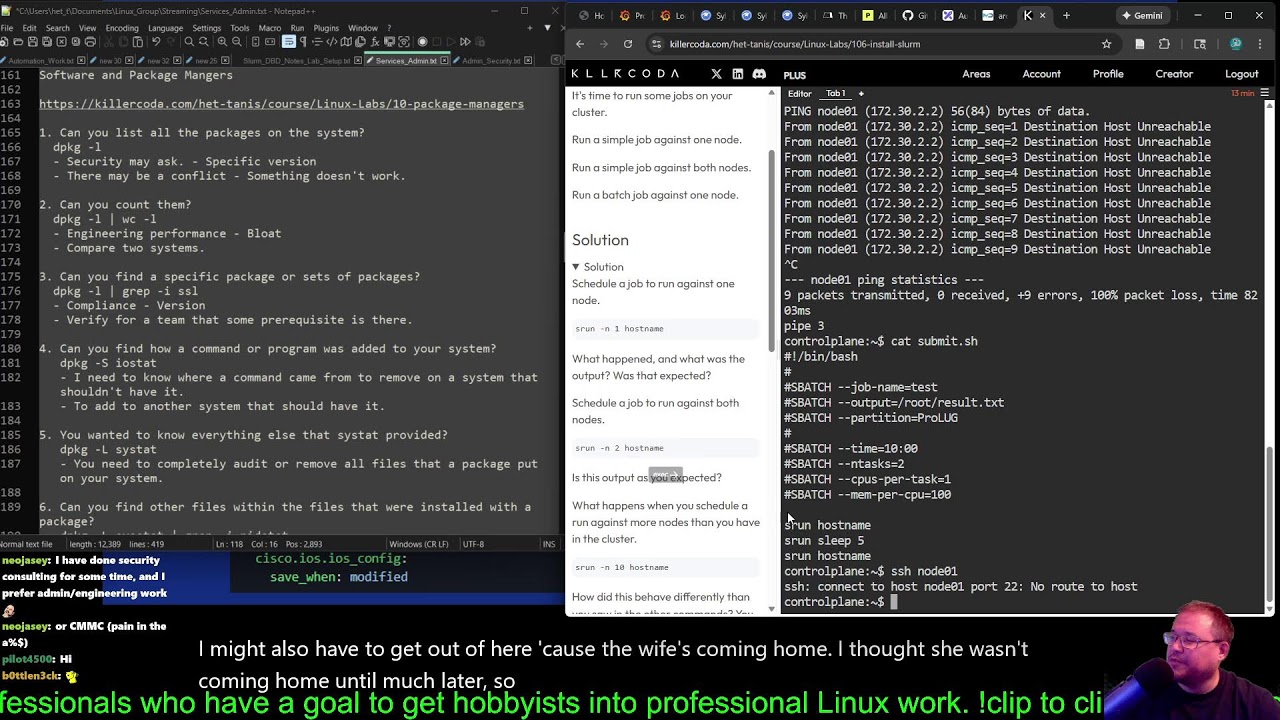Click the Killercoda logo
1280x720 pixels.
pyautogui.click(x=625, y=74)
